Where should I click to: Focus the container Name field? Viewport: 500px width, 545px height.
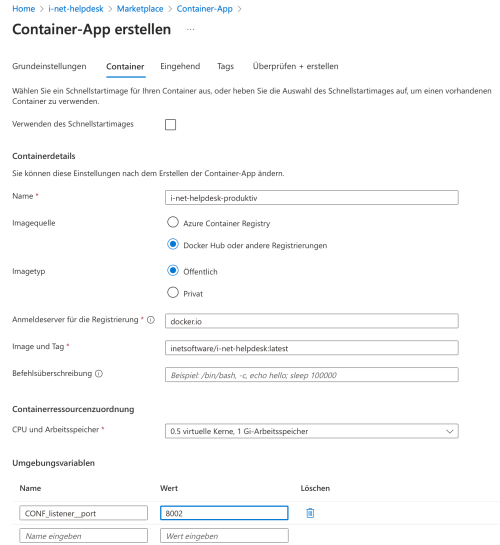[312, 198]
